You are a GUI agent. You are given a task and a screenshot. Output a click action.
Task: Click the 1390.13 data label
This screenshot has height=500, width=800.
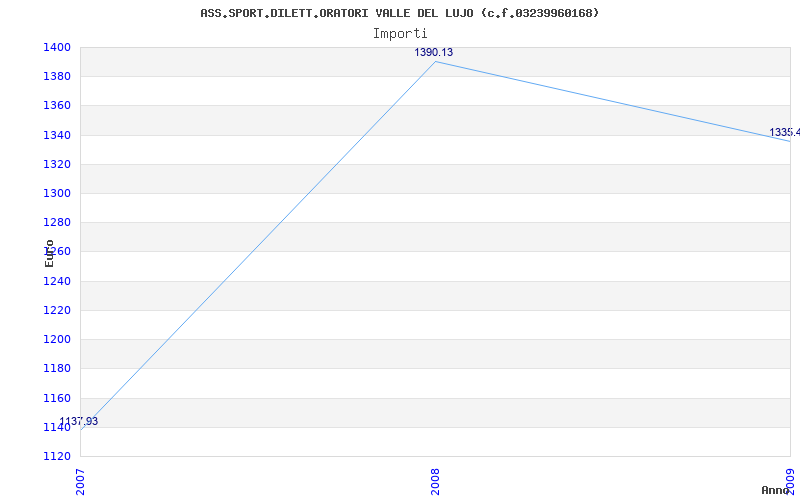(x=433, y=52)
